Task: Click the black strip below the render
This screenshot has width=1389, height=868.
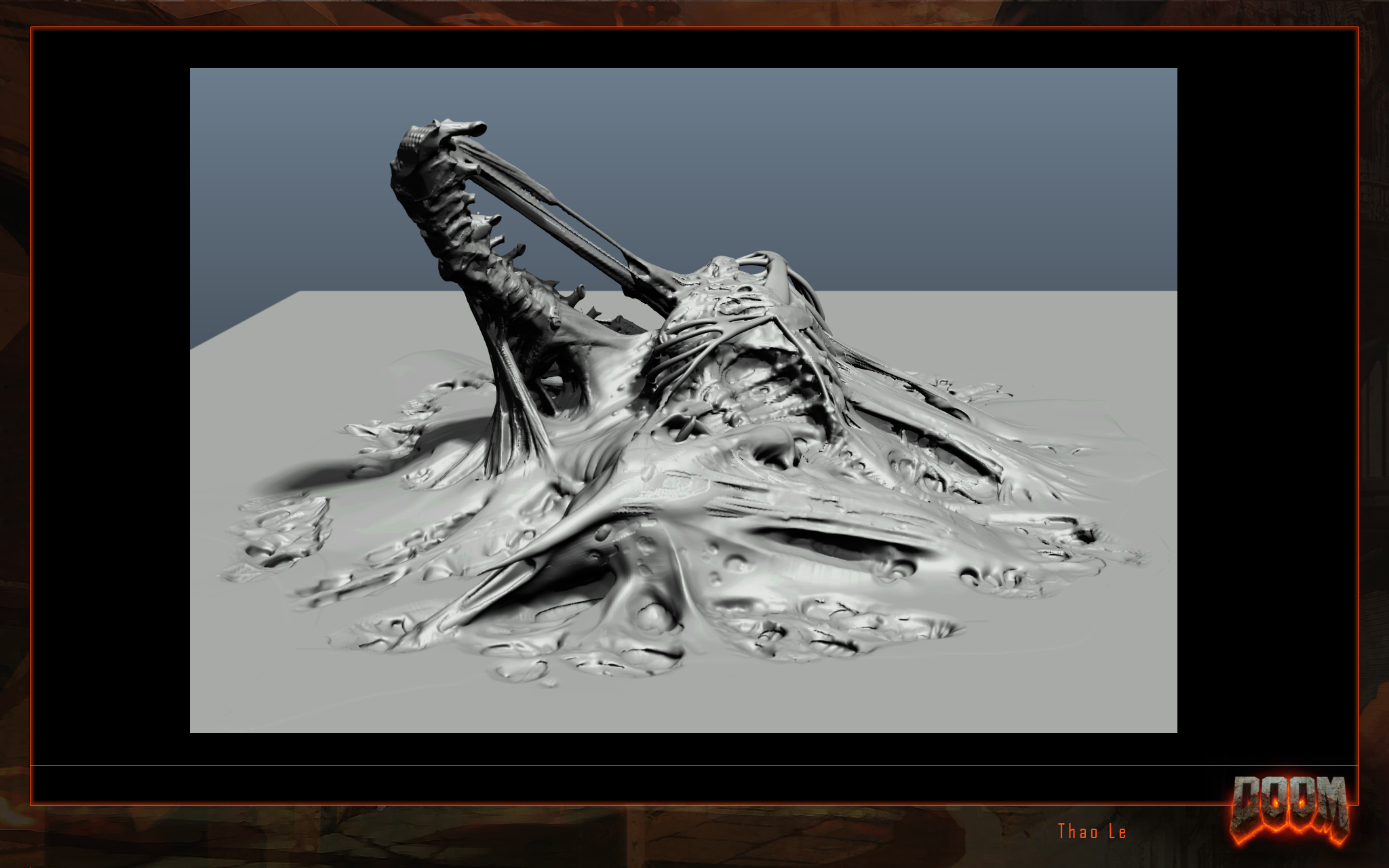Action: [683, 748]
